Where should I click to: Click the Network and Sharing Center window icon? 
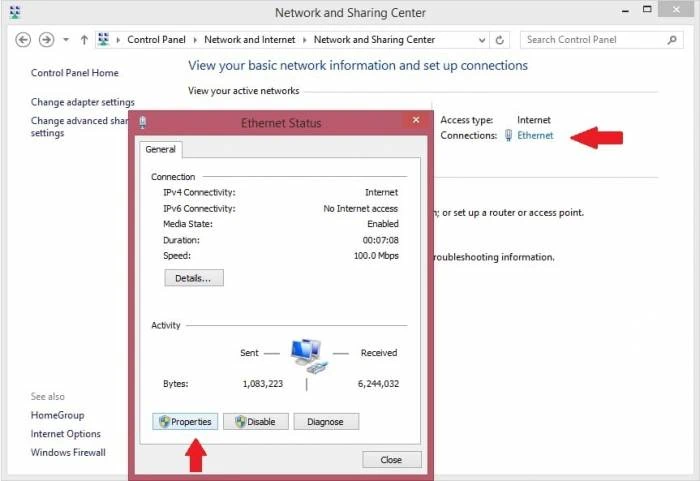coord(15,12)
